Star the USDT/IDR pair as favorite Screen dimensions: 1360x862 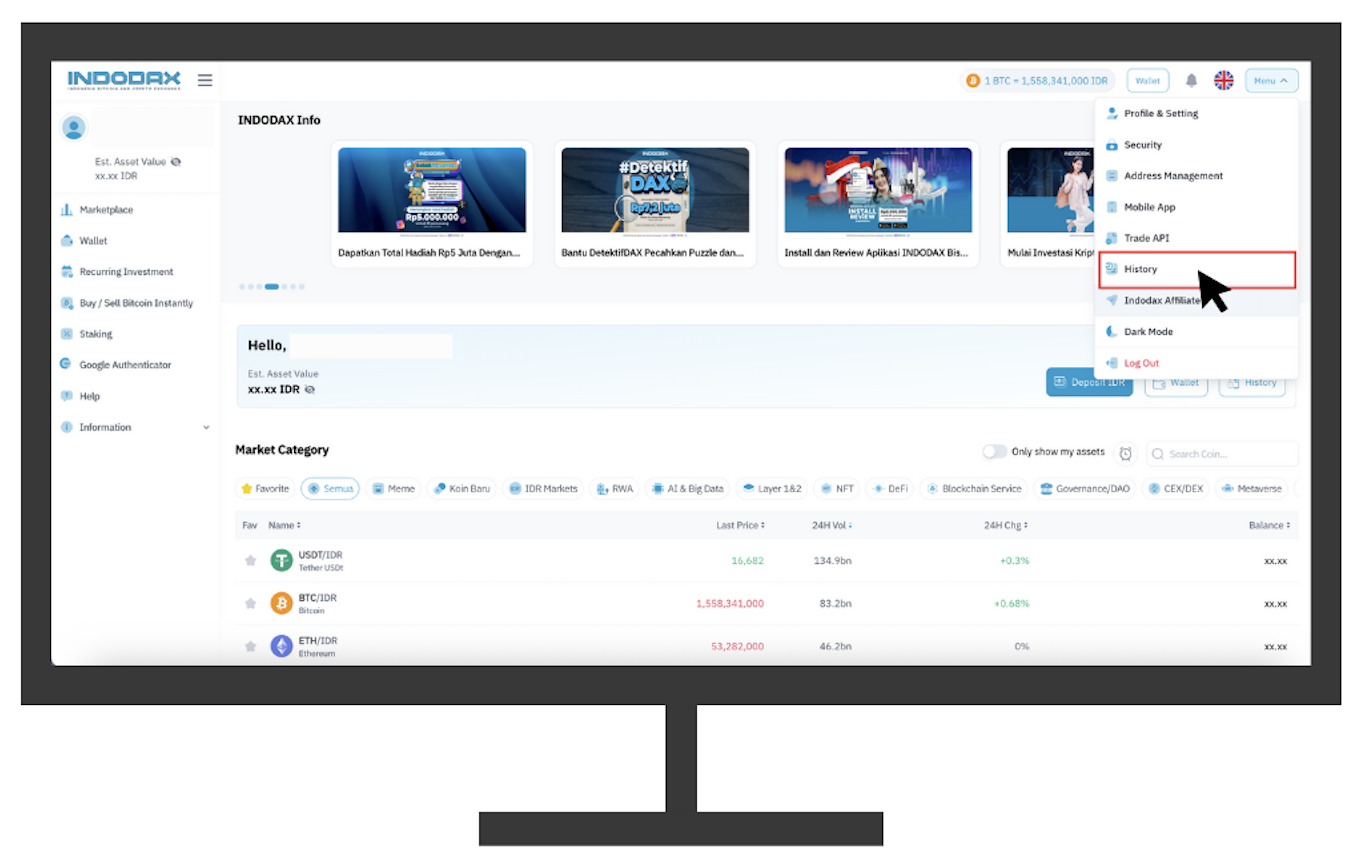(x=251, y=561)
